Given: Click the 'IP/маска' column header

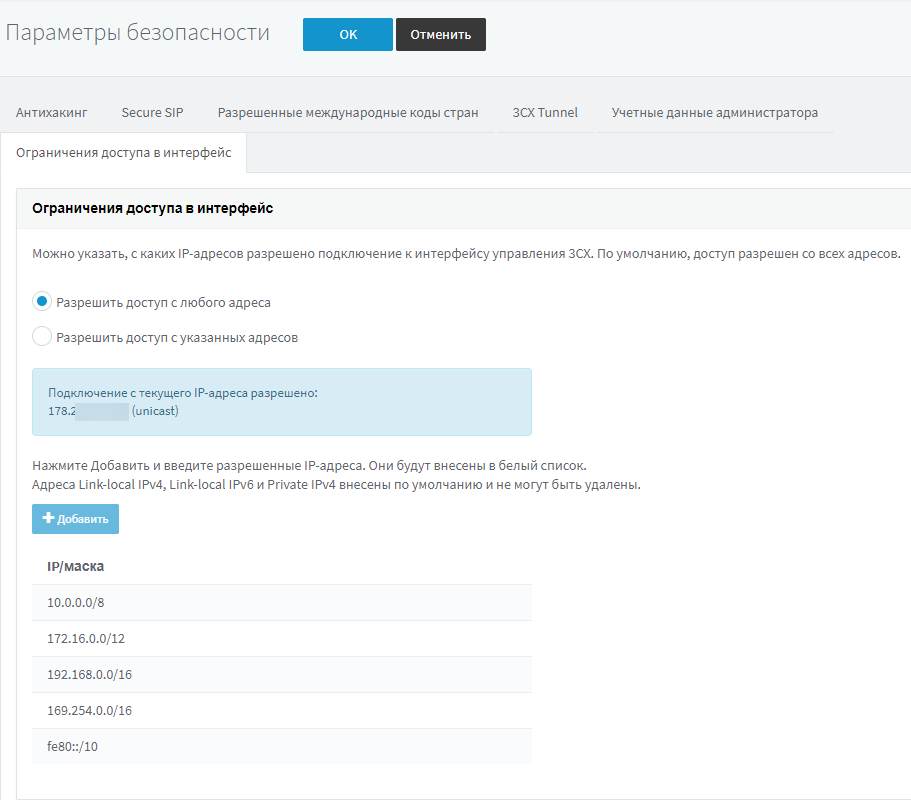Looking at the screenshot, I should click(76, 567).
